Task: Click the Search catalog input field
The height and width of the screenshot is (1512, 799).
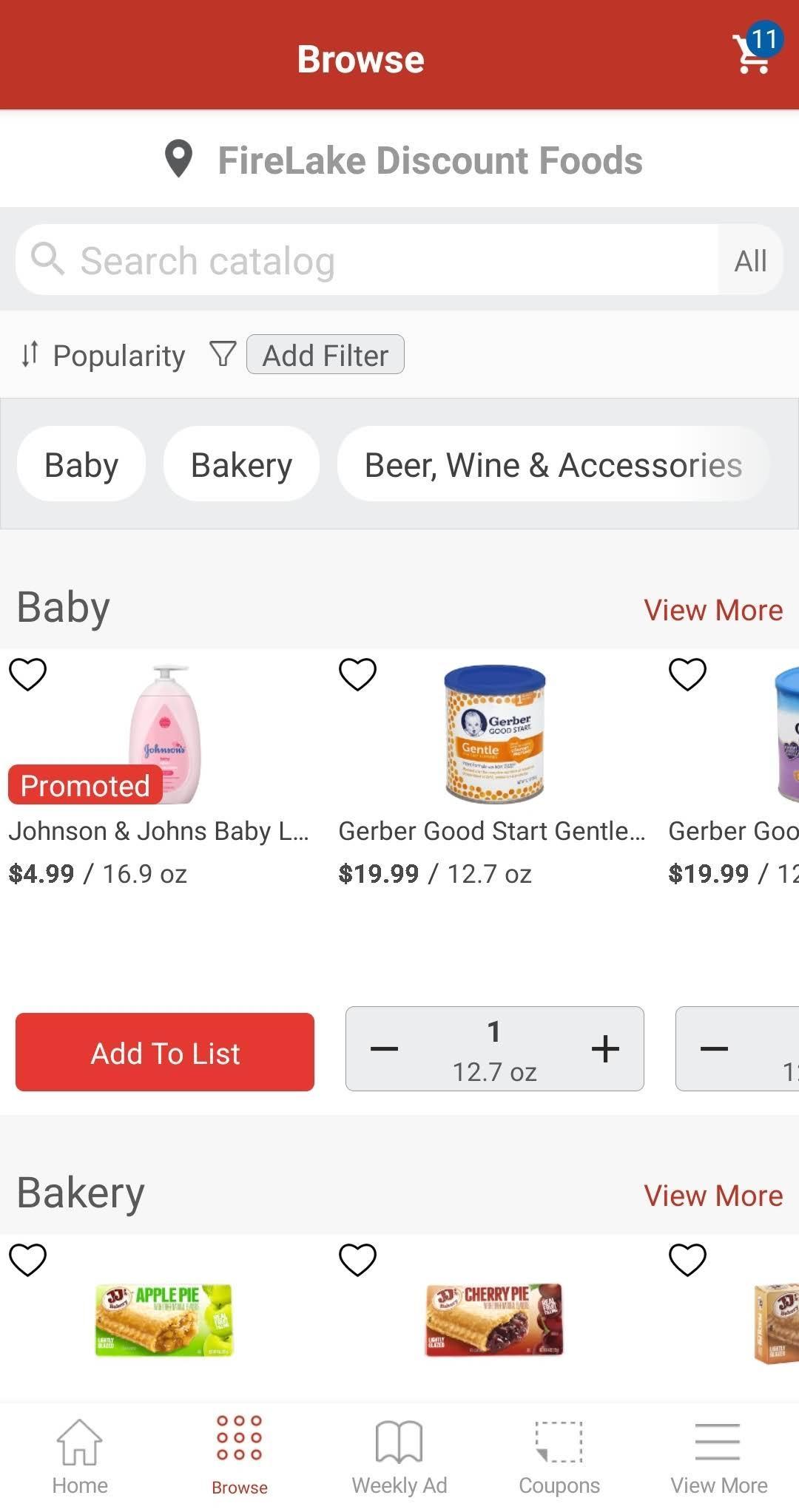Action: click(367, 260)
